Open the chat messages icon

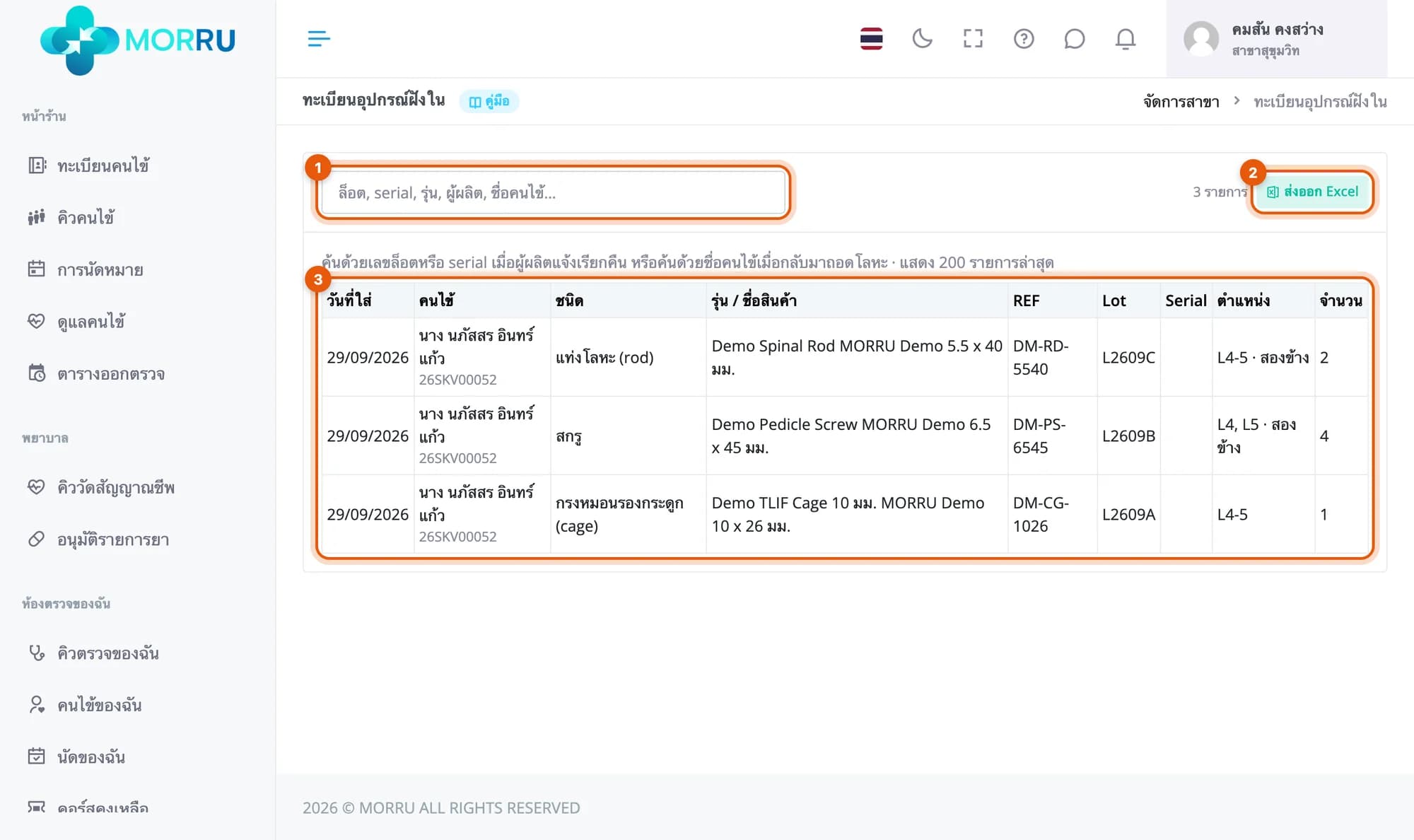(x=1074, y=39)
